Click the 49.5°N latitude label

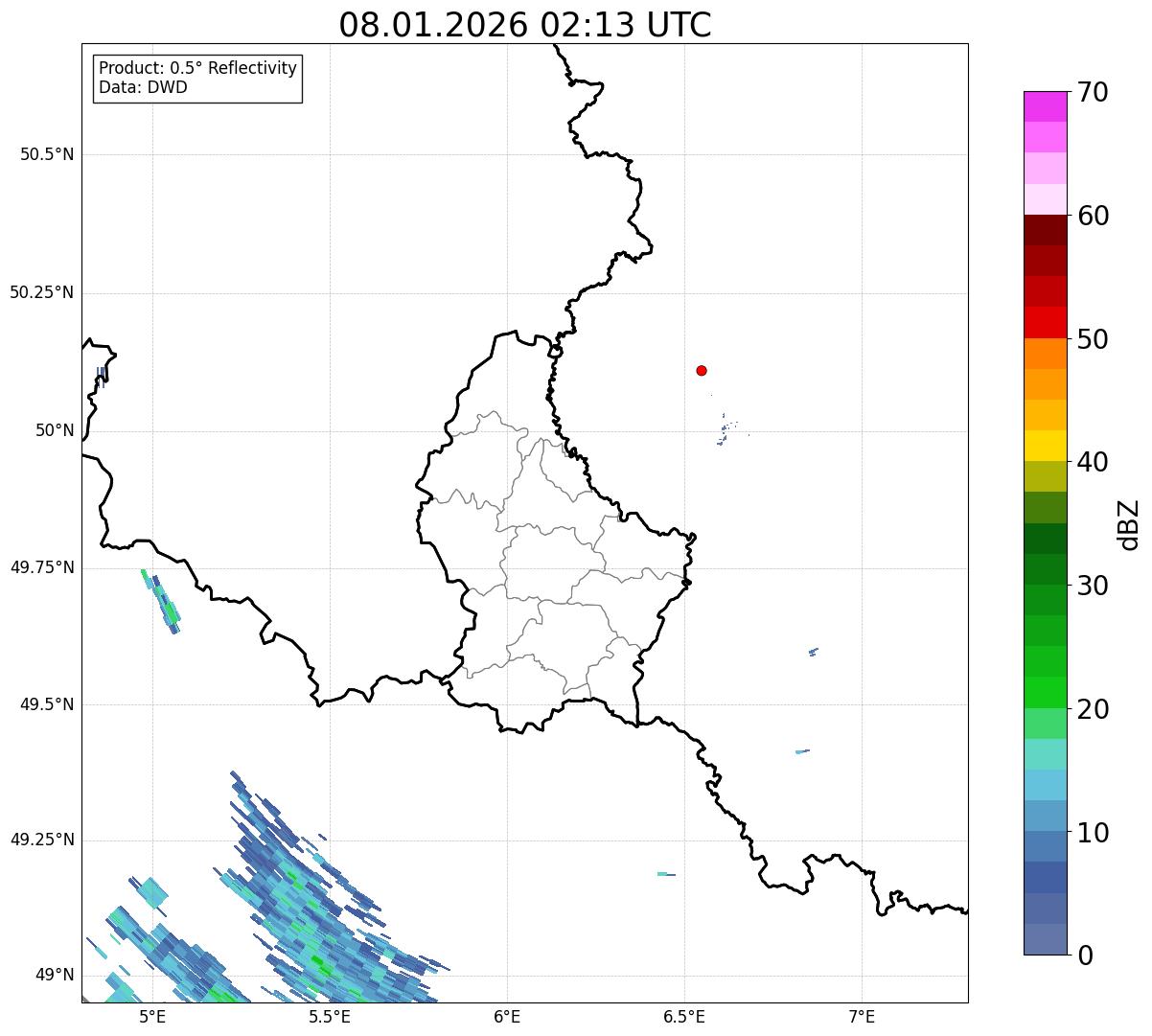click(x=46, y=704)
